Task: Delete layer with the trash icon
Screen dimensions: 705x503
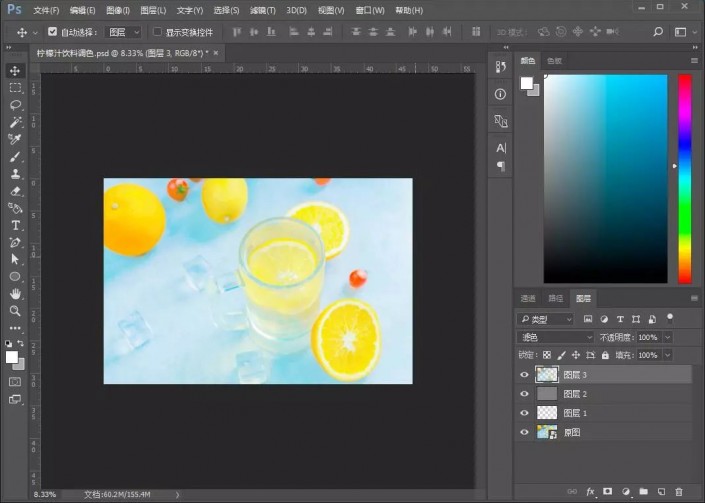Action: 679,492
